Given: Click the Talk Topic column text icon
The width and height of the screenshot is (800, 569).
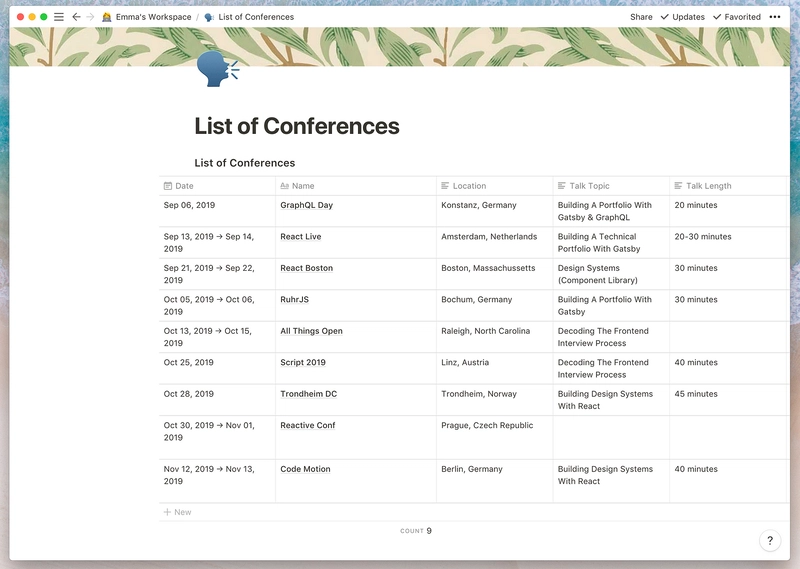Looking at the screenshot, I should click(x=562, y=186).
